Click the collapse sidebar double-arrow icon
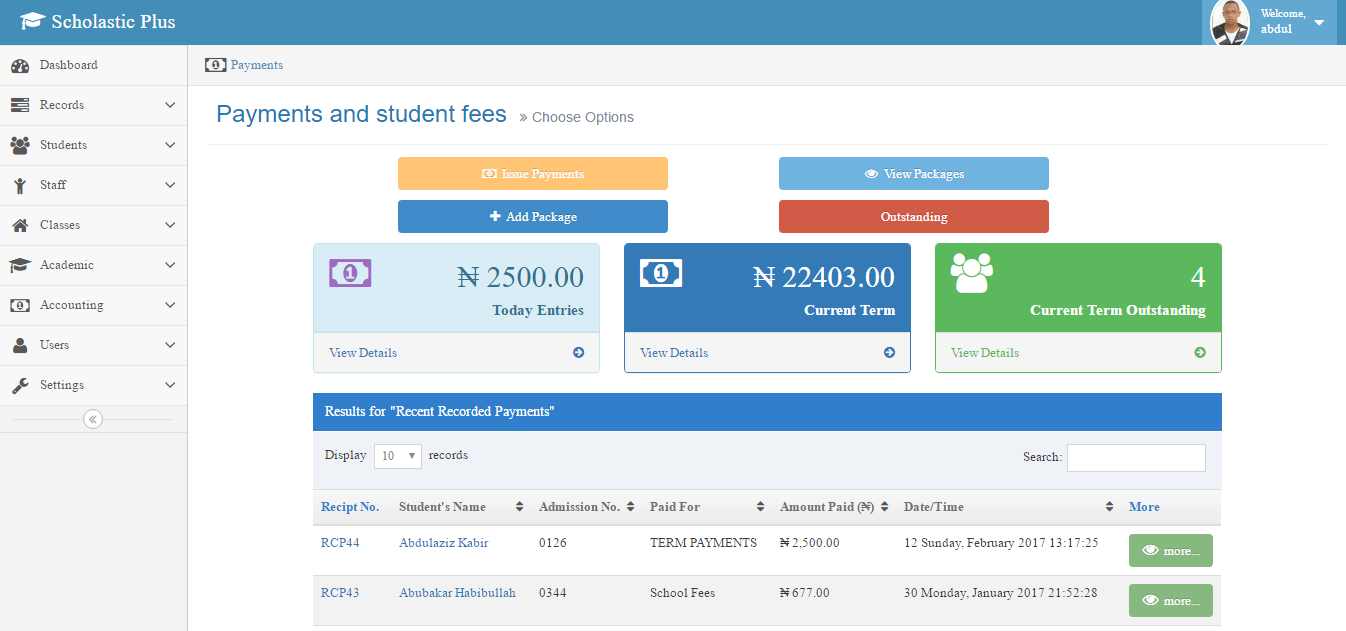The width and height of the screenshot is (1346, 631). click(x=93, y=419)
